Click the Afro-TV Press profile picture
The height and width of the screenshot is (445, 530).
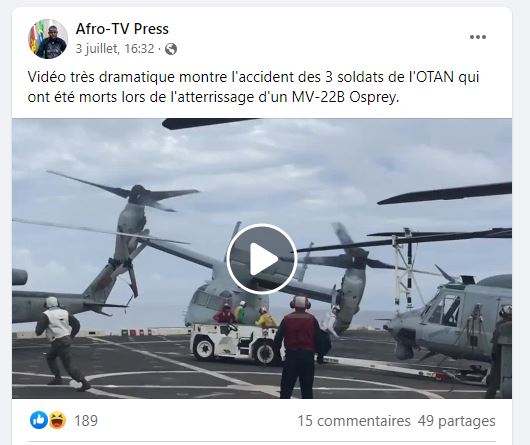point(48,39)
